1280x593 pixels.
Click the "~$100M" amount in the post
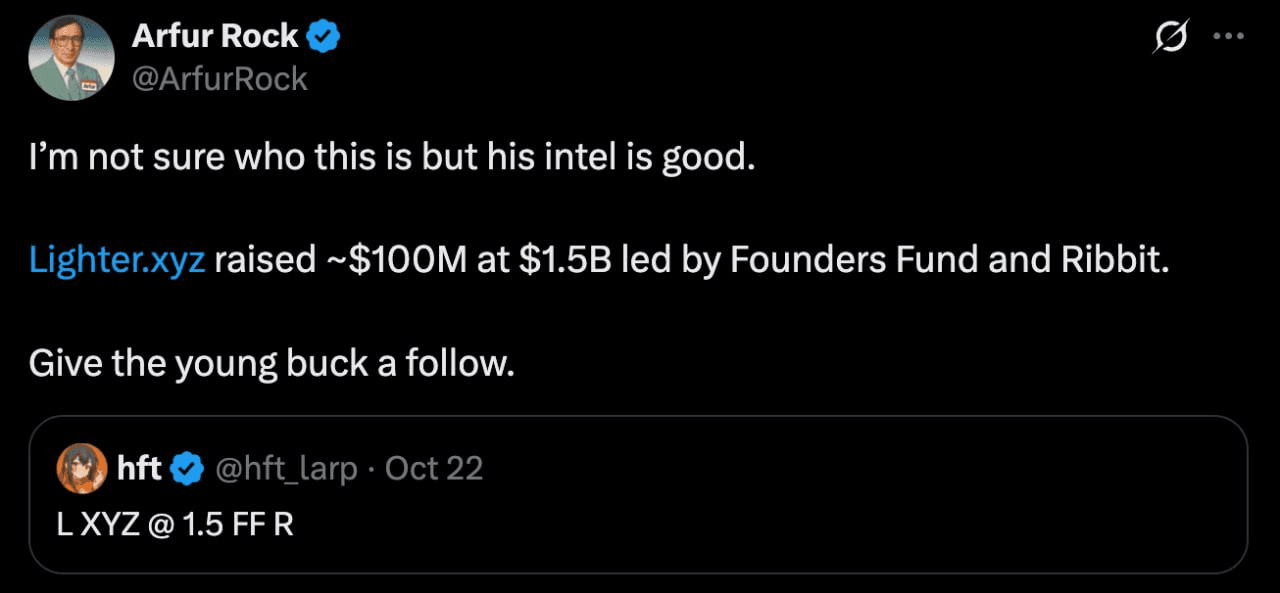point(397,260)
